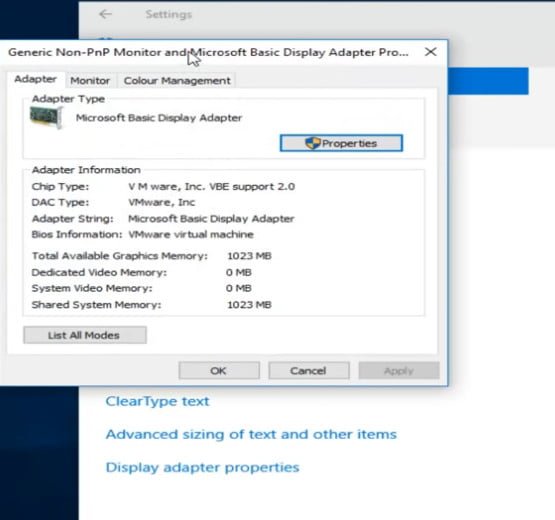555x520 pixels.
Task: Click the Dedicated Video Memory 0 MB value
Action: [239, 273]
